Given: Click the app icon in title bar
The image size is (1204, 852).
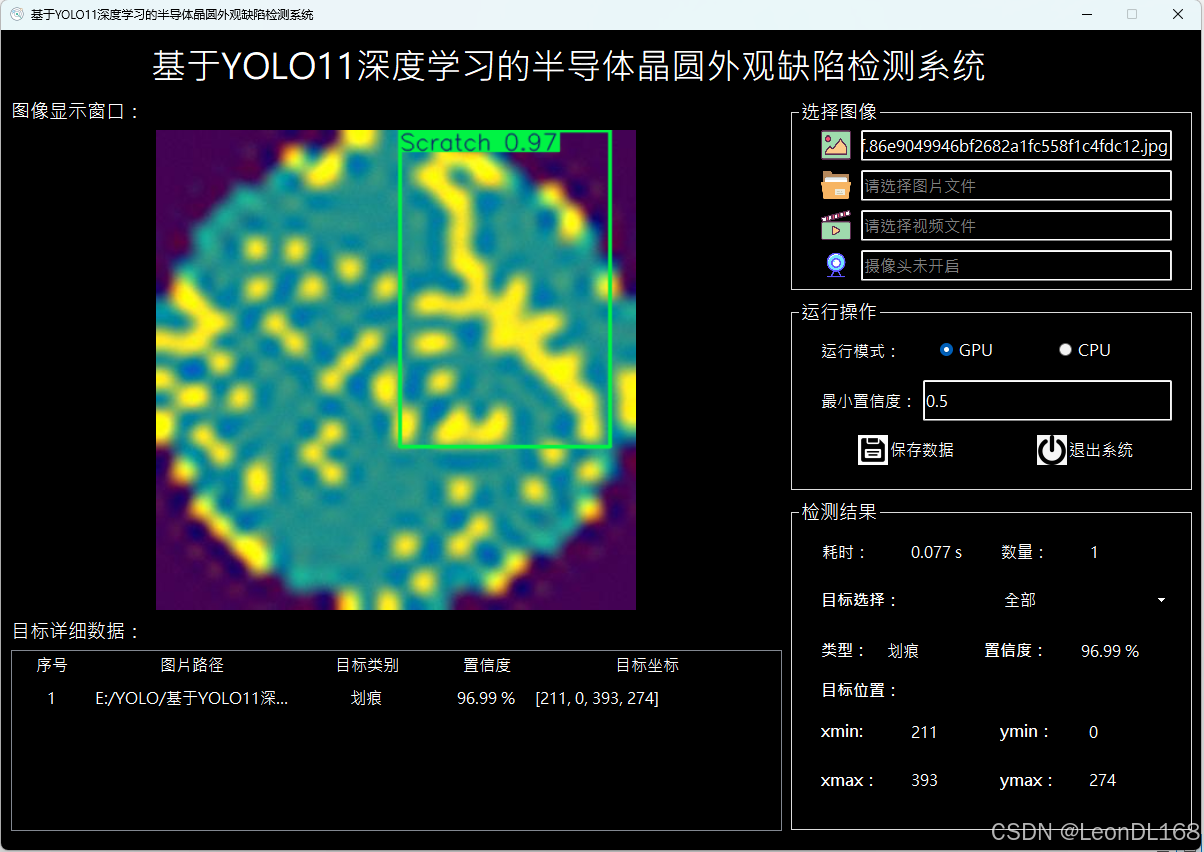Looking at the screenshot, I should point(16,14).
